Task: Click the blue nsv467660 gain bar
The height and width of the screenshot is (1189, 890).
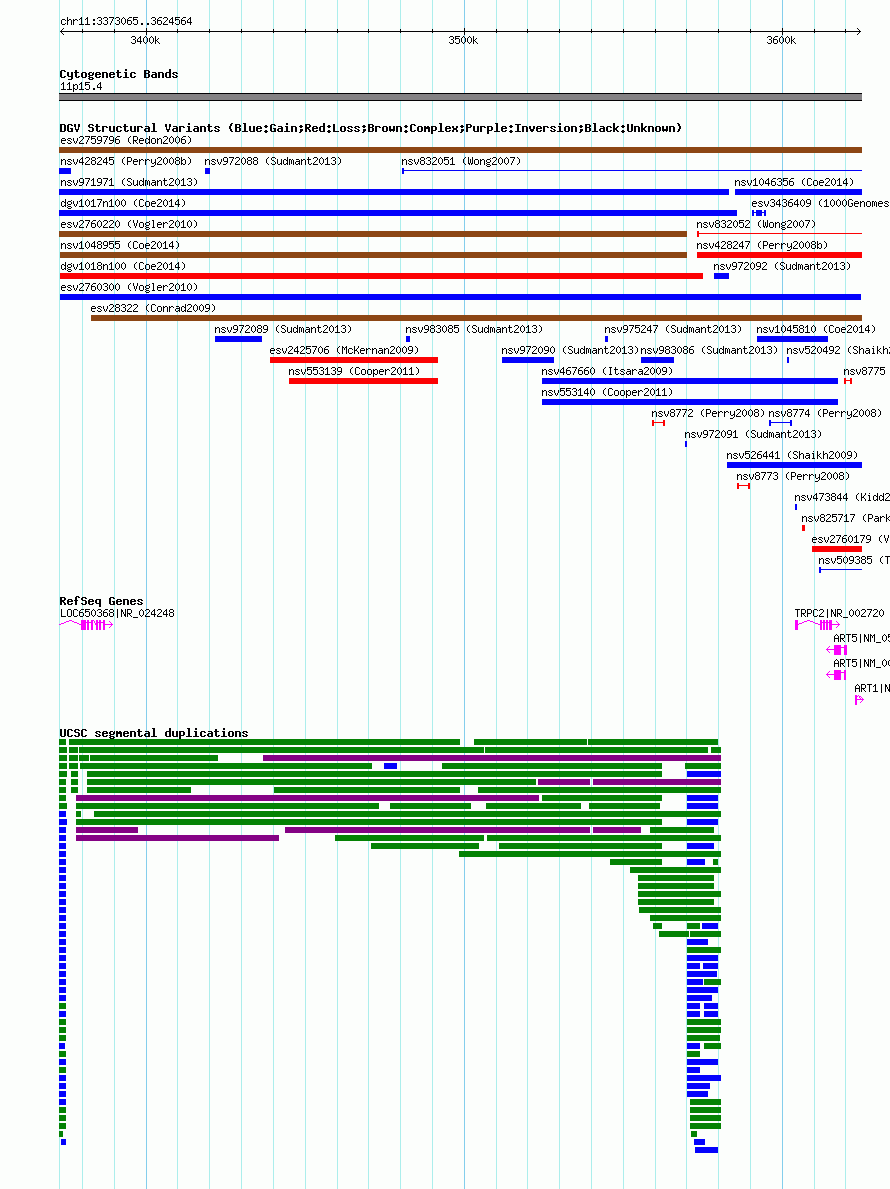Action: pyautogui.click(x=690, y=381)
